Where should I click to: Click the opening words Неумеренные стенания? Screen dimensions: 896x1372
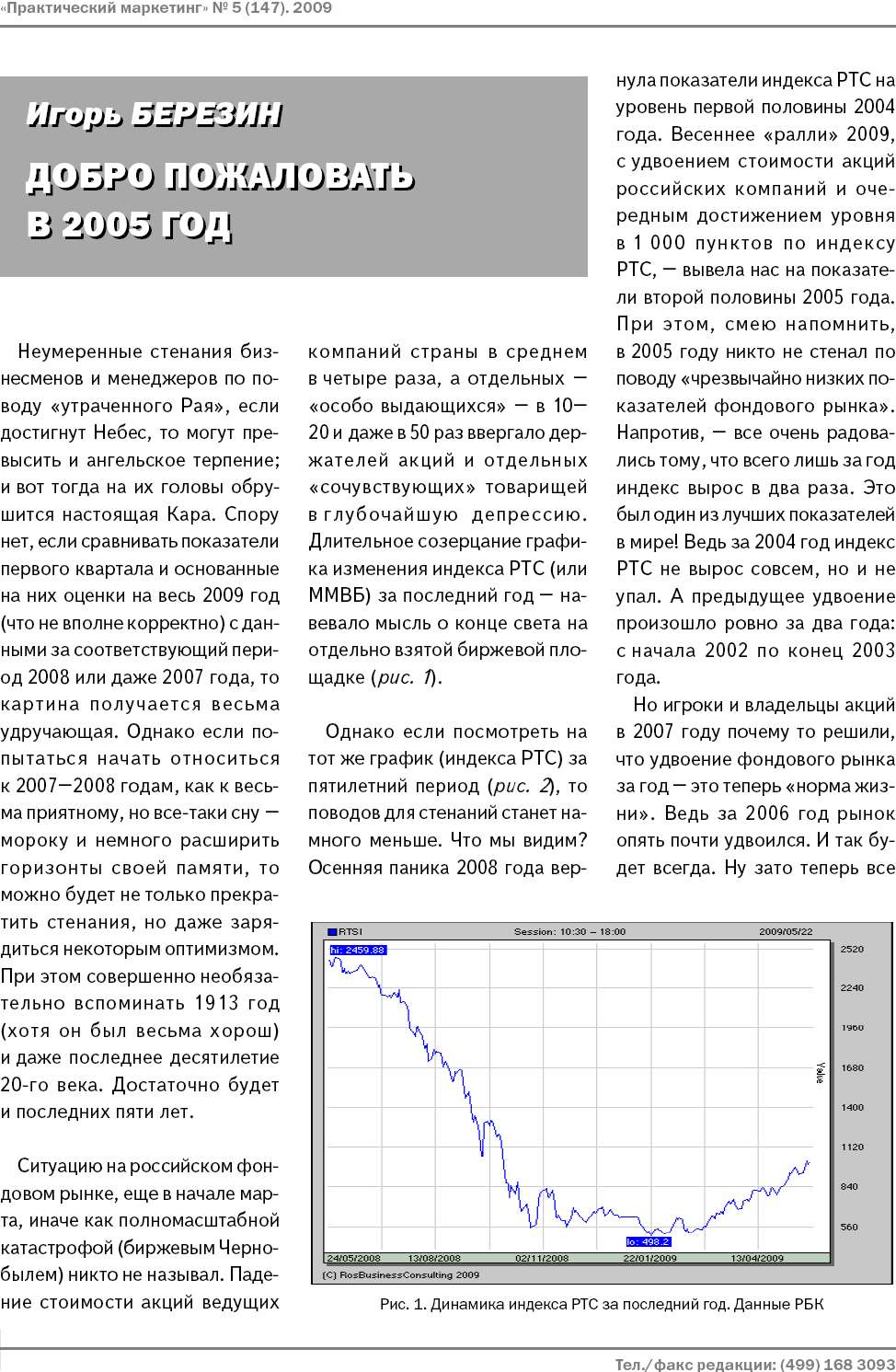click(124, 352)
